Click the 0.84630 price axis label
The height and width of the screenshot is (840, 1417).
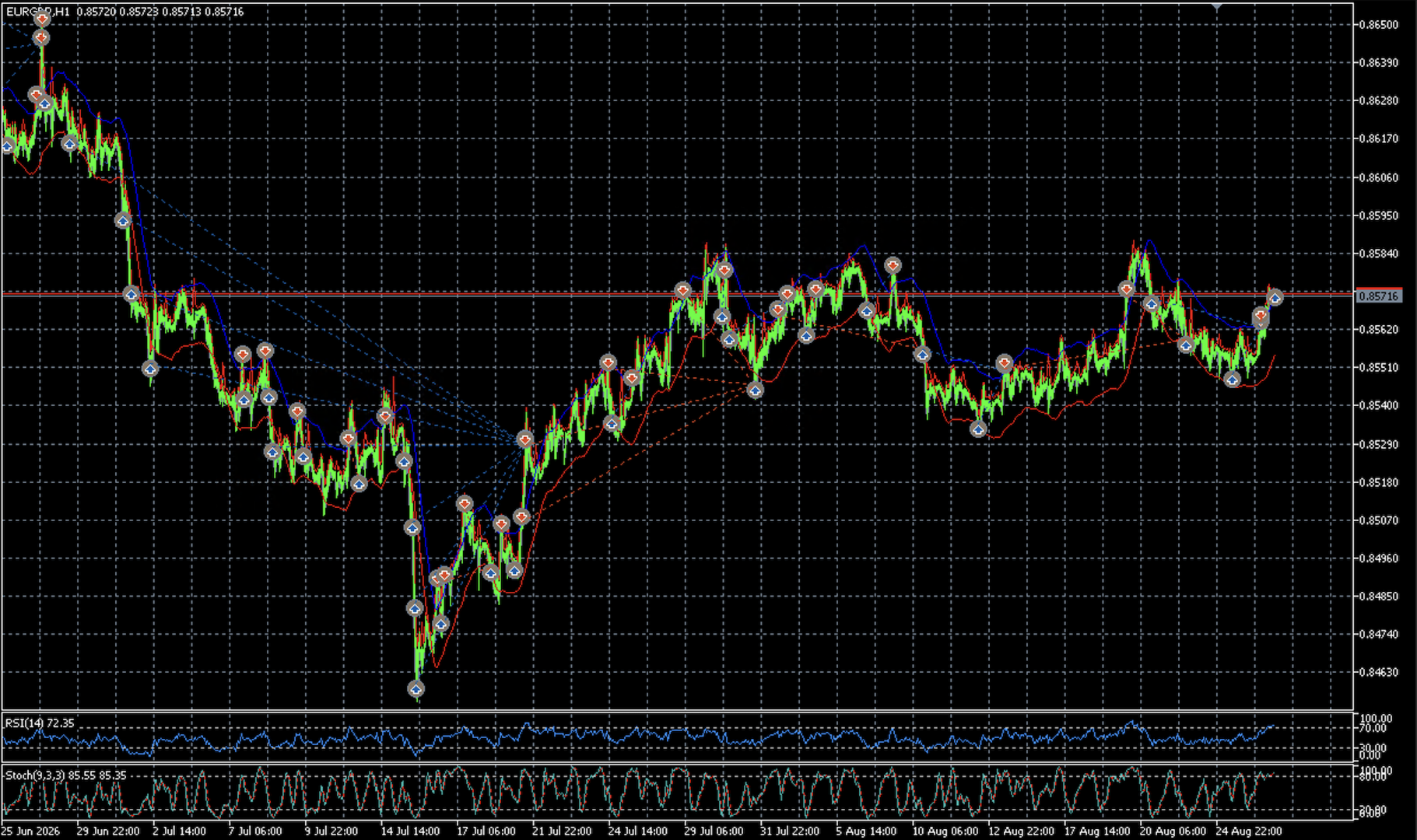(x=1378, y=672)
